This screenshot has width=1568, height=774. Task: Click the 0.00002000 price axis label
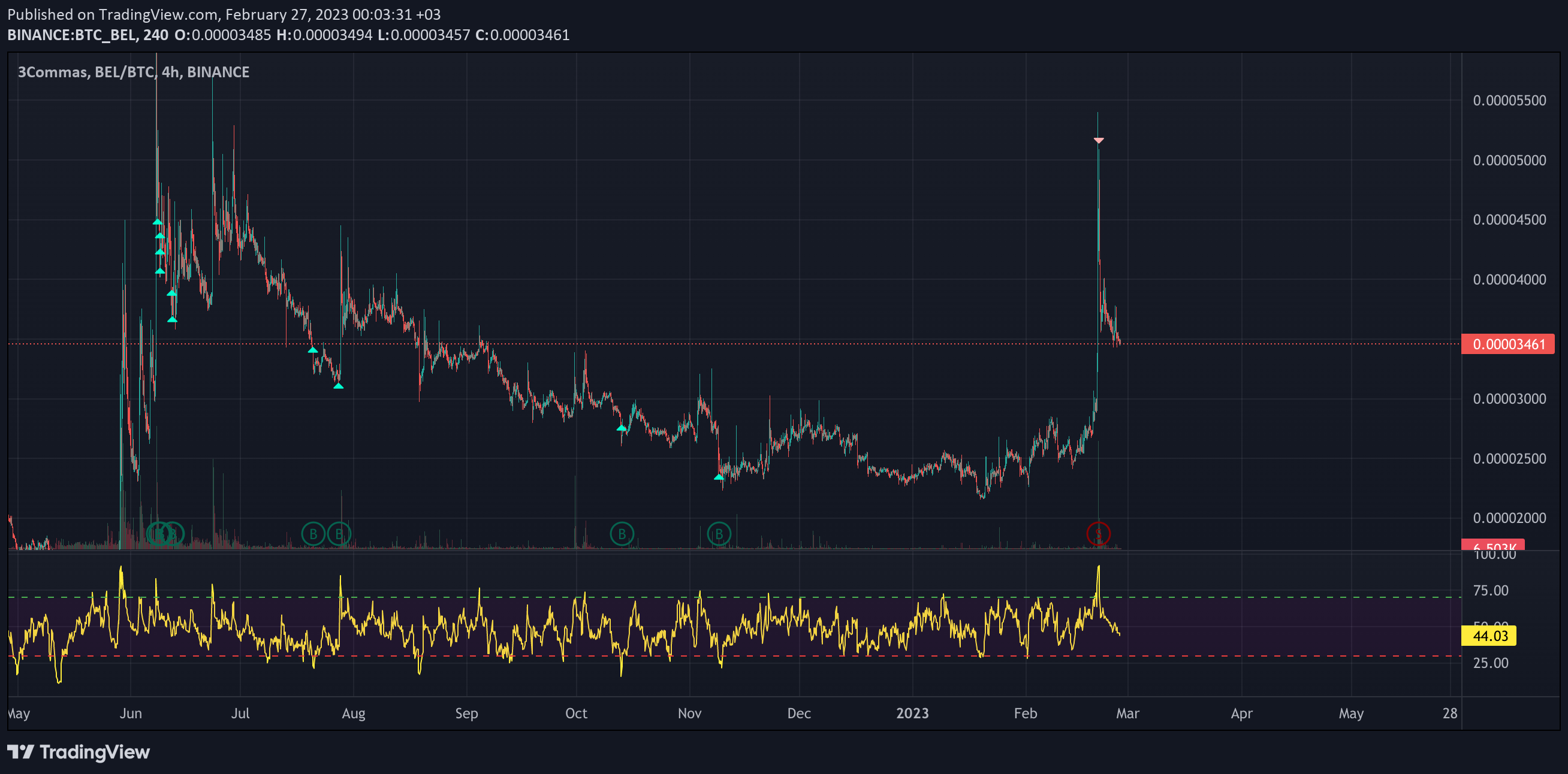(1509, 518)
